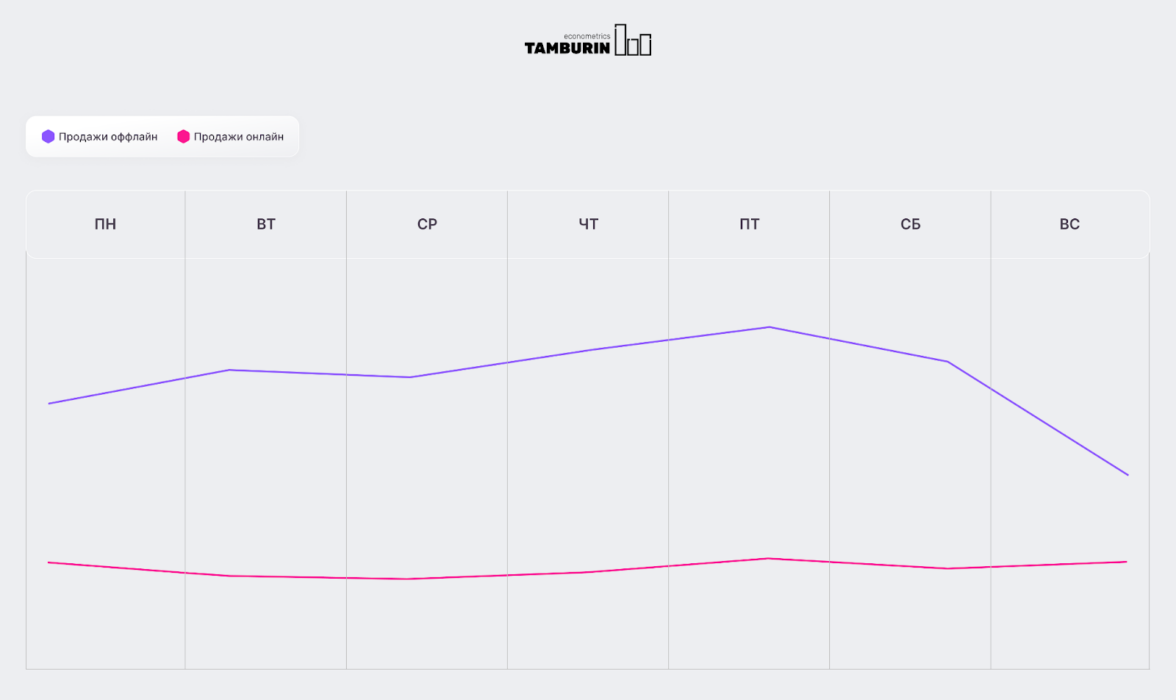Pick the ПТ column header
The height and width of the screenshot is (700, 1176).
pos(749,224)
